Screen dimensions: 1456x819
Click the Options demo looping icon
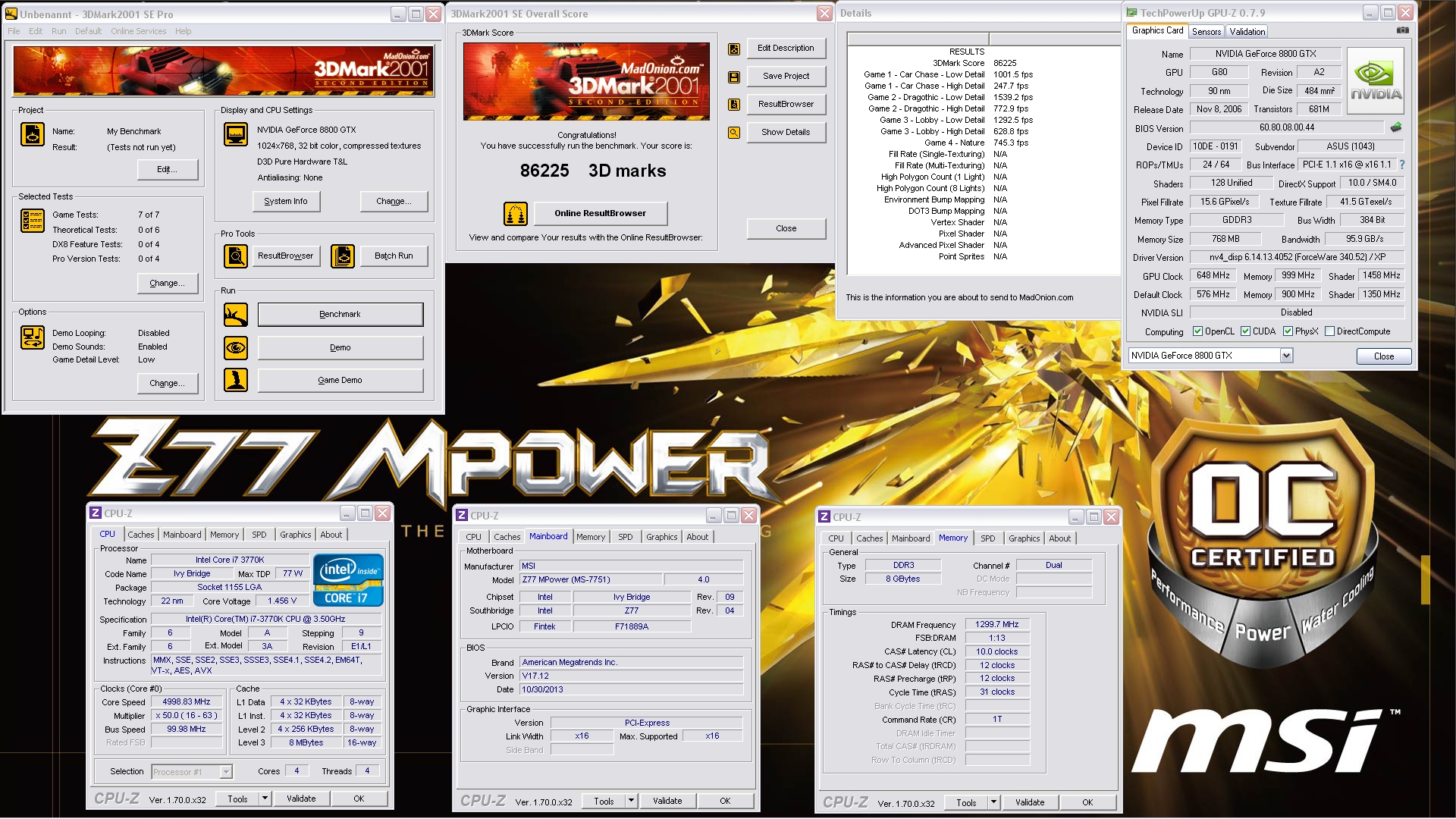33,337
